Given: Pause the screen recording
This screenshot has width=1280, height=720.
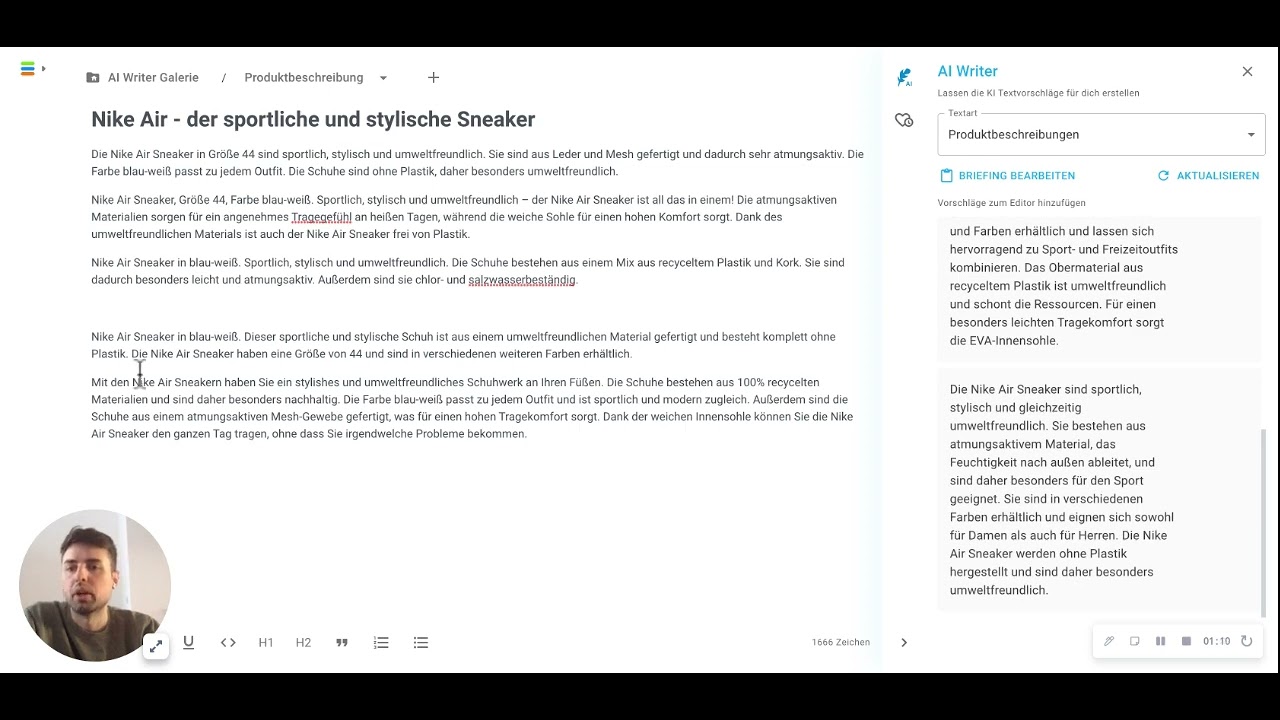Looking at the screenshot, I should point(1160,641).
